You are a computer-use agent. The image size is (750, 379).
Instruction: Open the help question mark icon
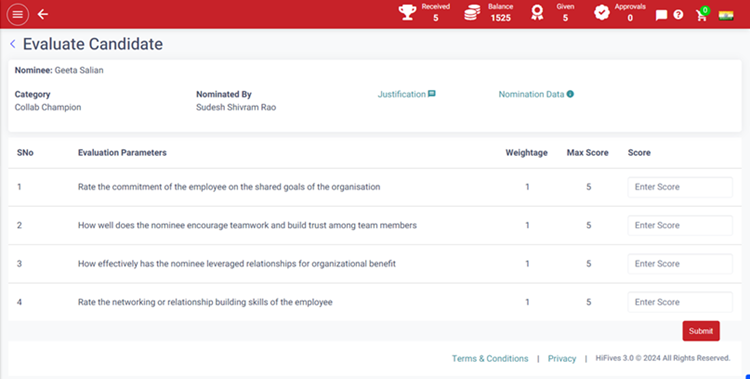pyautogui.click(x=678, y=15)
